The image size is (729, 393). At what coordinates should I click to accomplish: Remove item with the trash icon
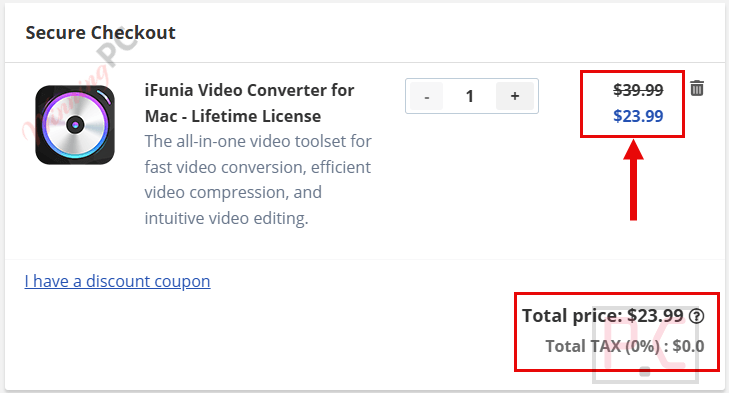click(696, 88)
